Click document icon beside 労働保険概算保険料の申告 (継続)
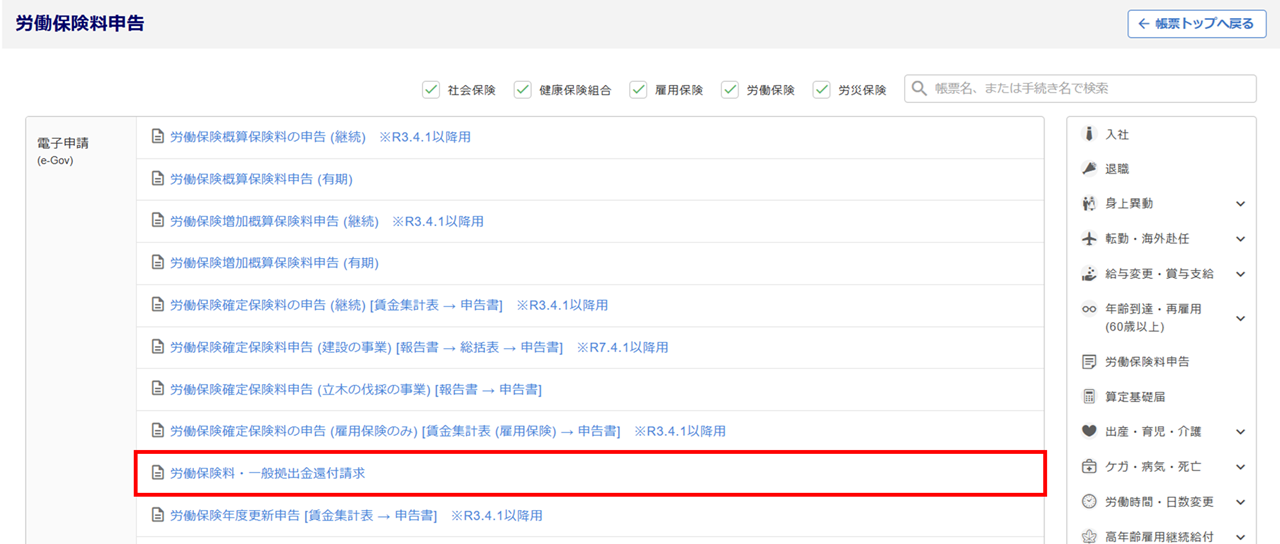1280x544 pixels. pyautogui.click(x=157, y=137)
